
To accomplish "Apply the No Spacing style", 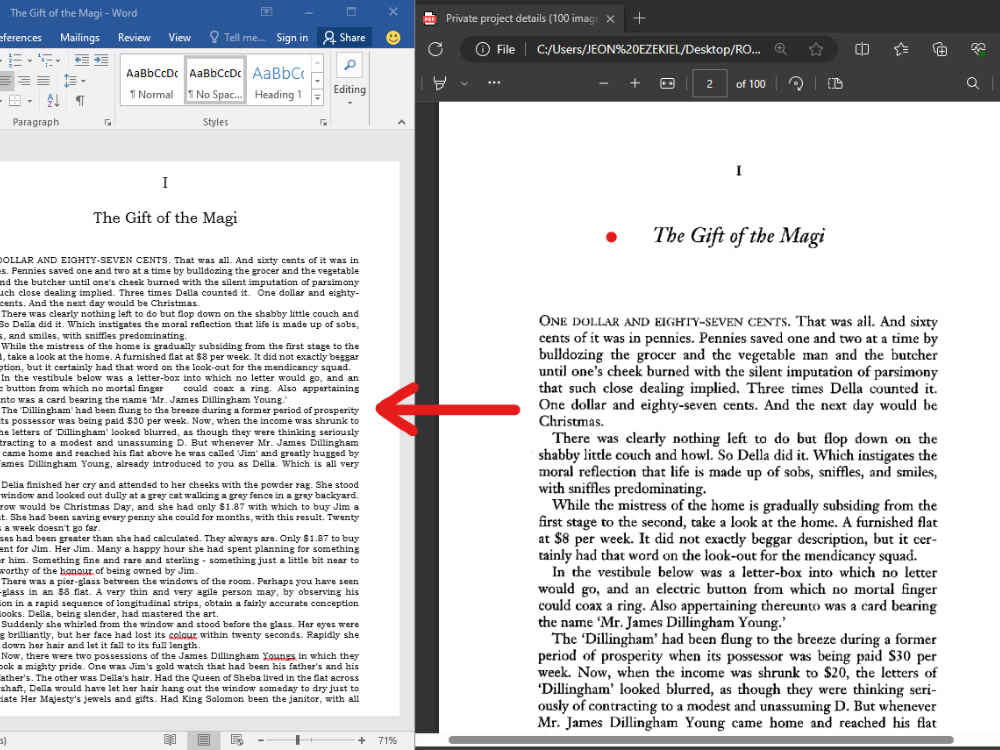I will point(215,82).
